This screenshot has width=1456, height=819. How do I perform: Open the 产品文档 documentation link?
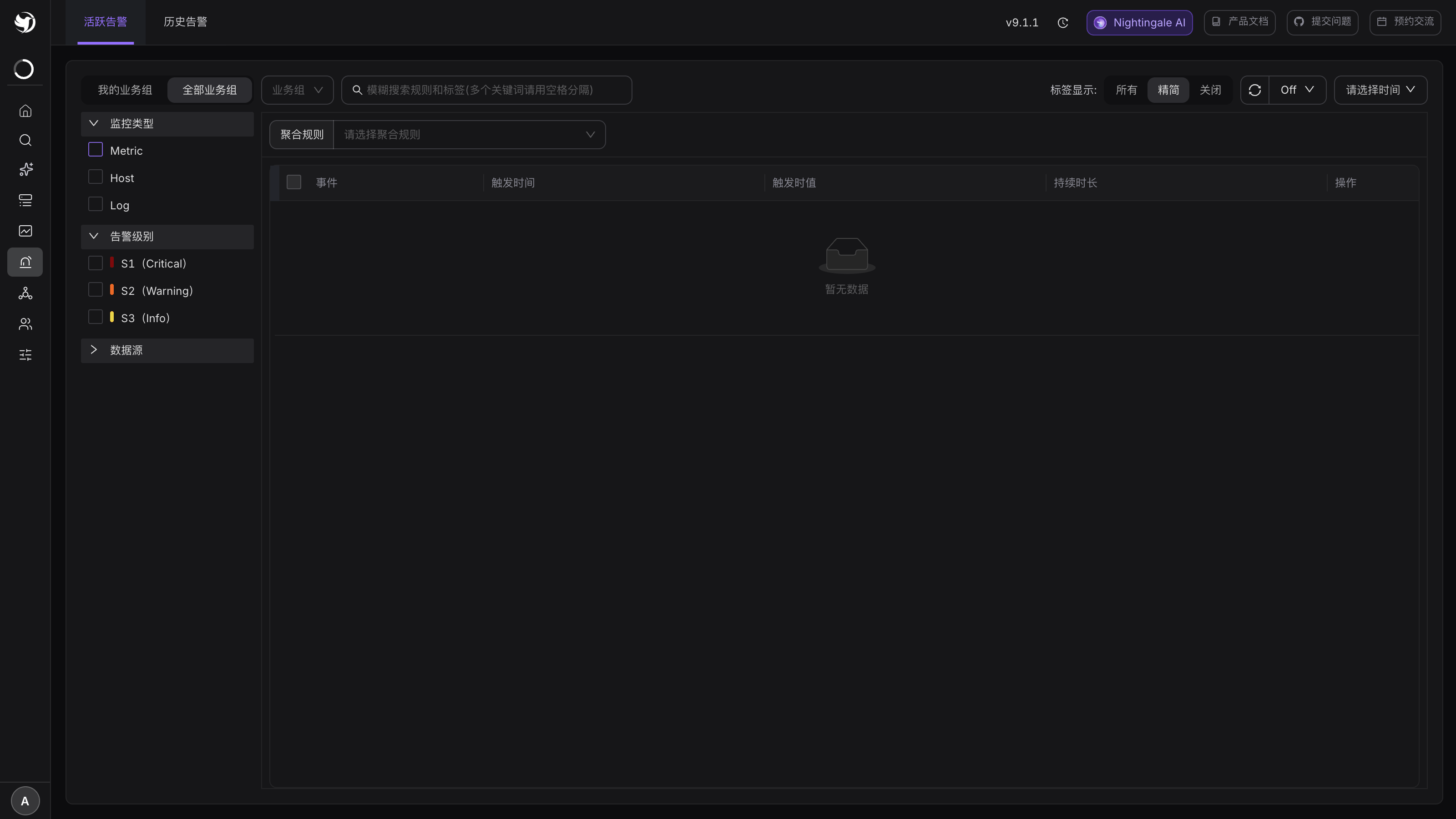(x=1239, y=22)
